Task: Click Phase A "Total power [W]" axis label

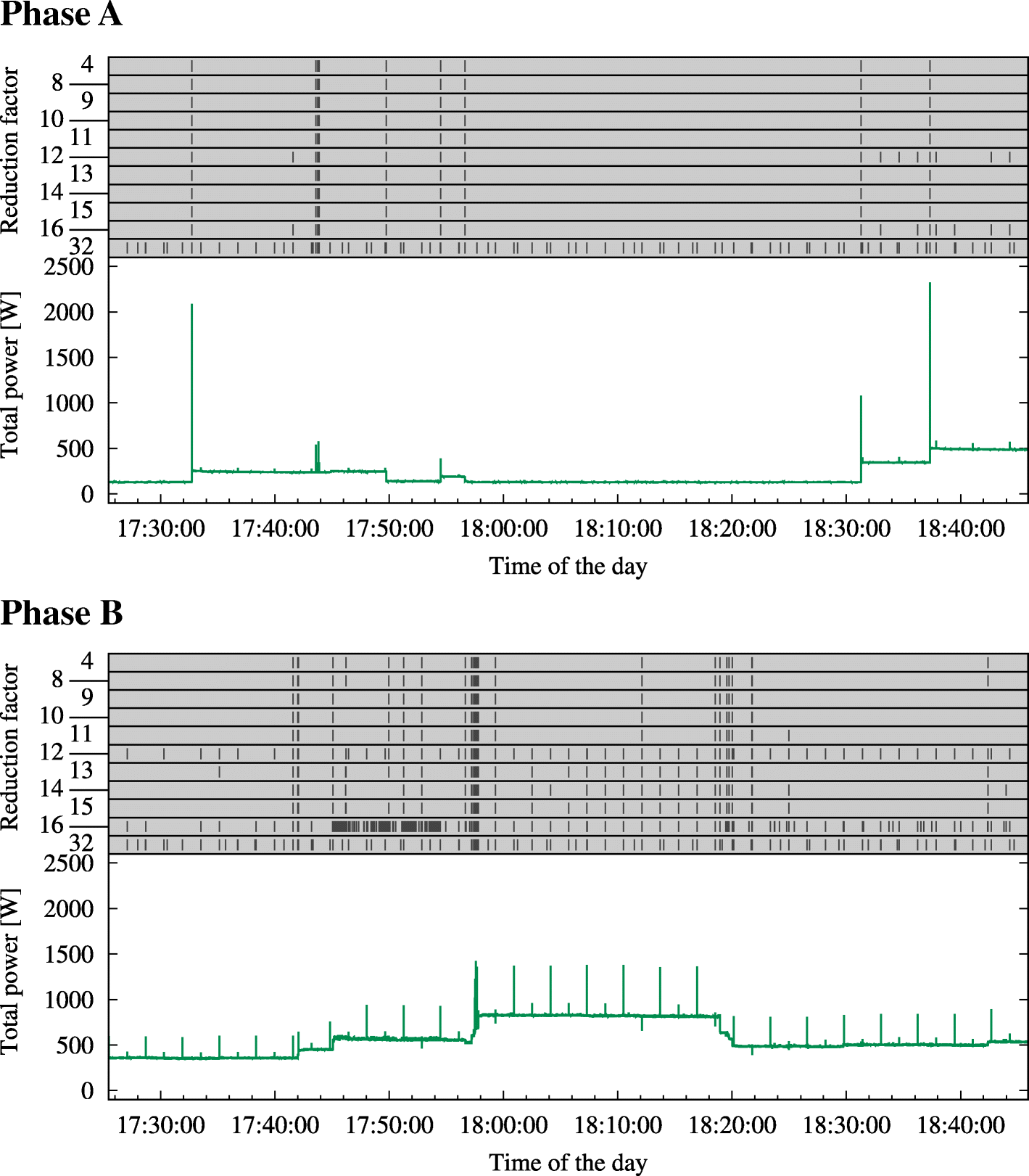Action: 9,374
